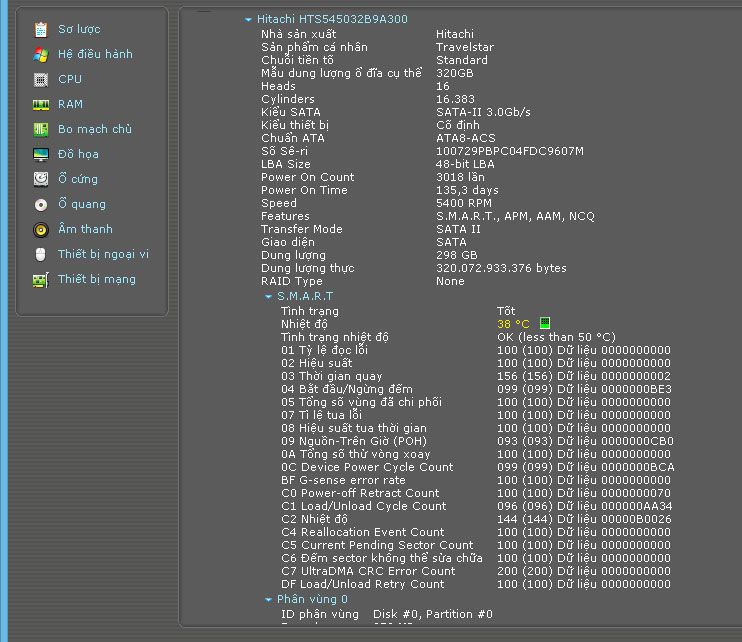Click the C4 Reallocation Event Count row

pos(362,532)
